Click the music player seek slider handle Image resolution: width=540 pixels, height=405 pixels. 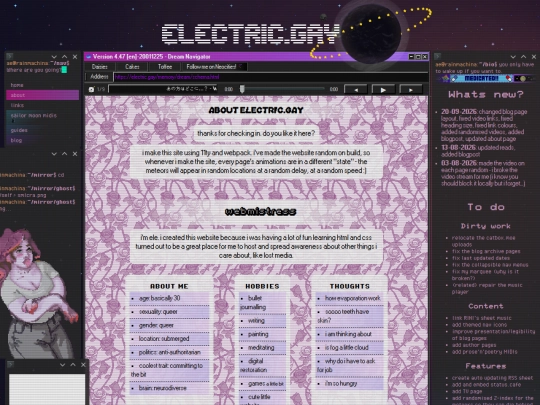242,89
